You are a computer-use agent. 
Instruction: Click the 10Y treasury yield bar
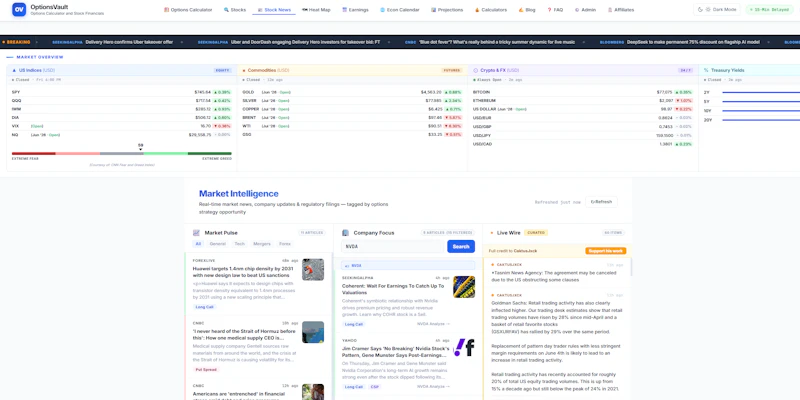[761, 111]
